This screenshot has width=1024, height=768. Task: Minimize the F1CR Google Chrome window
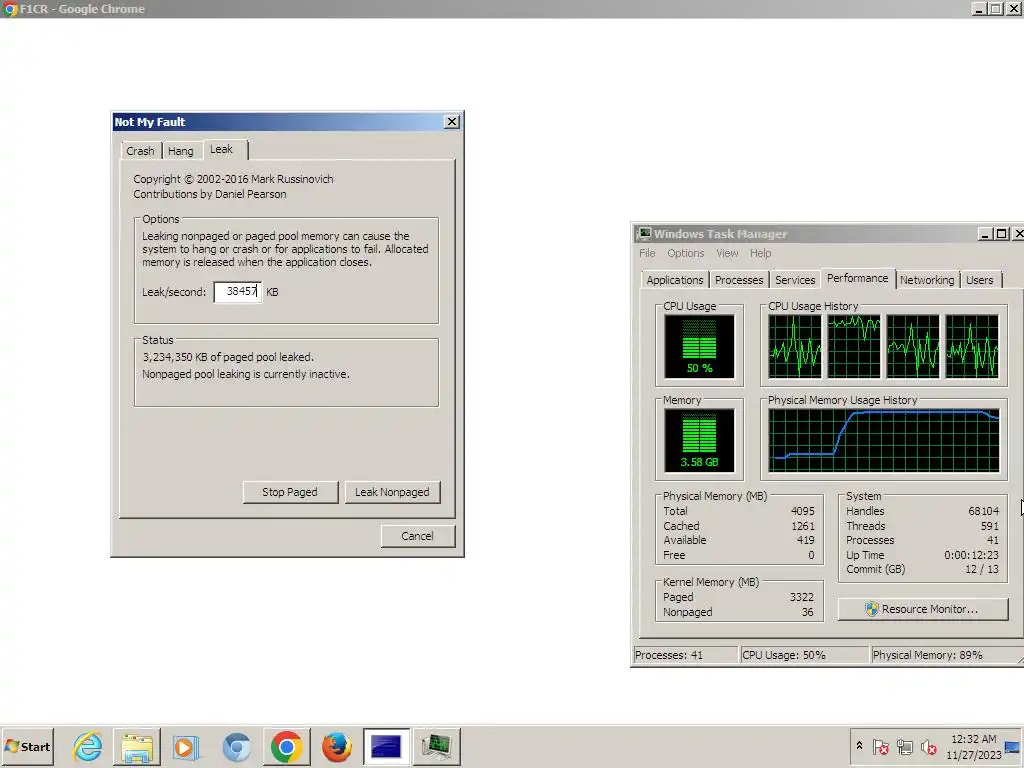(x=978, y=9)
